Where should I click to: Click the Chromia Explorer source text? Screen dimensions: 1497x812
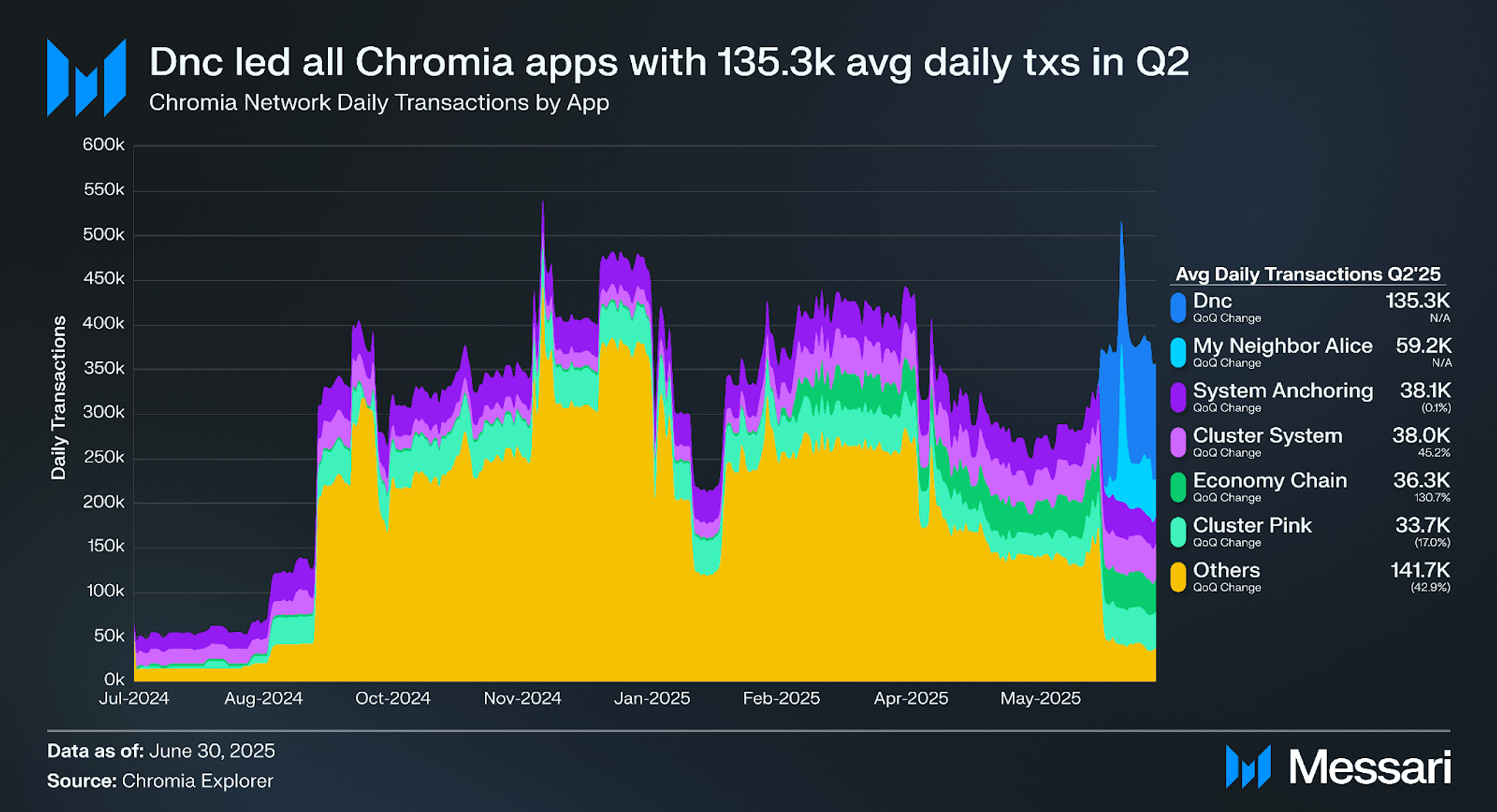197,781
